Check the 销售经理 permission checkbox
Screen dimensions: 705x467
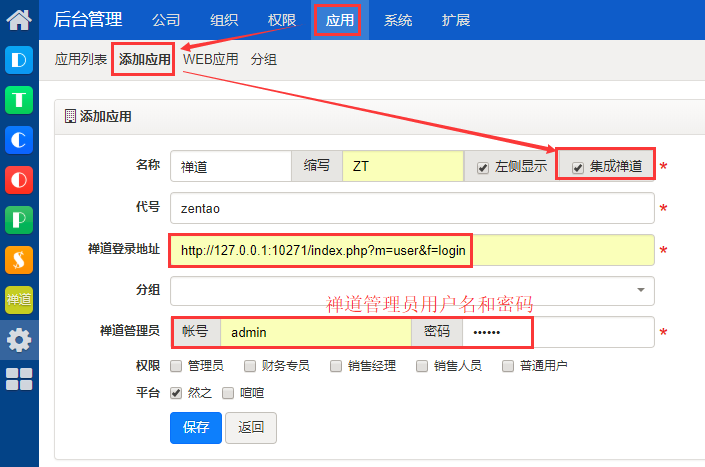336,366
